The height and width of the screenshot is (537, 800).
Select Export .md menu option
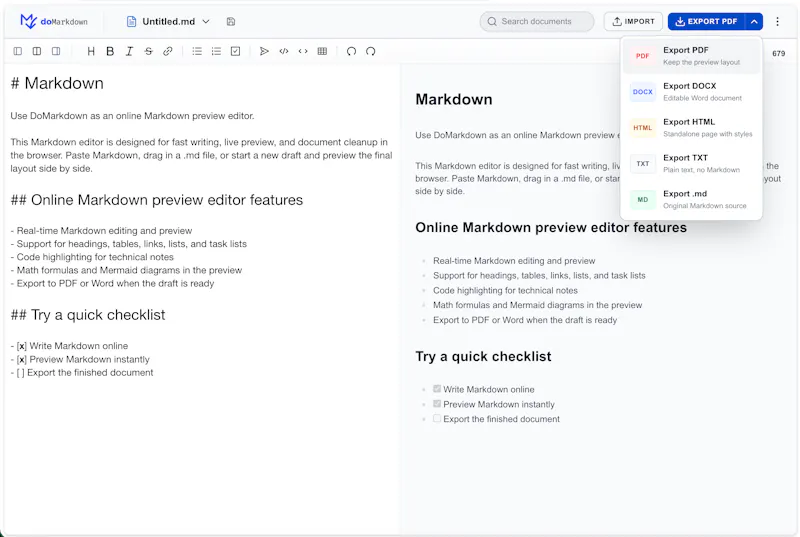coord(691,199)
